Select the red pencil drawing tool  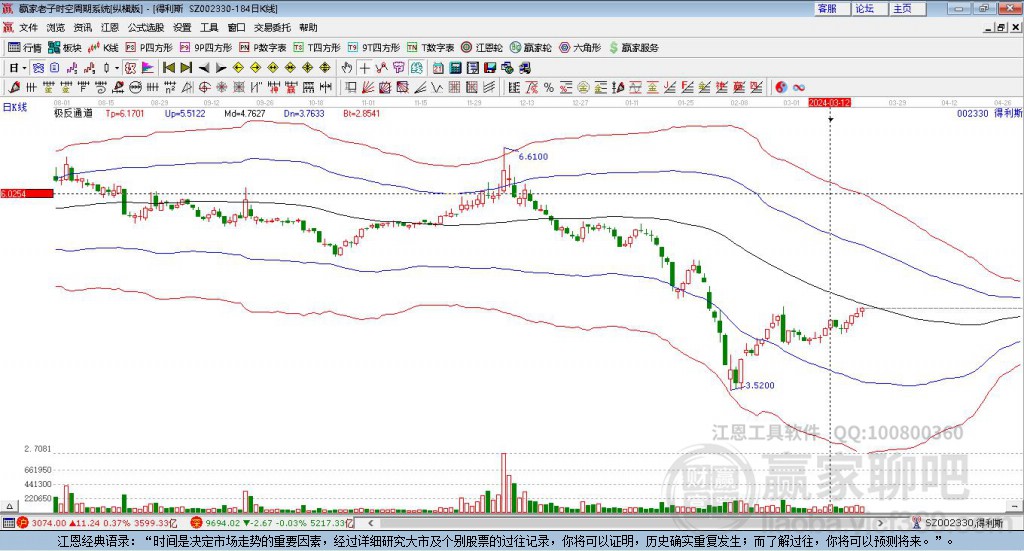14,87
